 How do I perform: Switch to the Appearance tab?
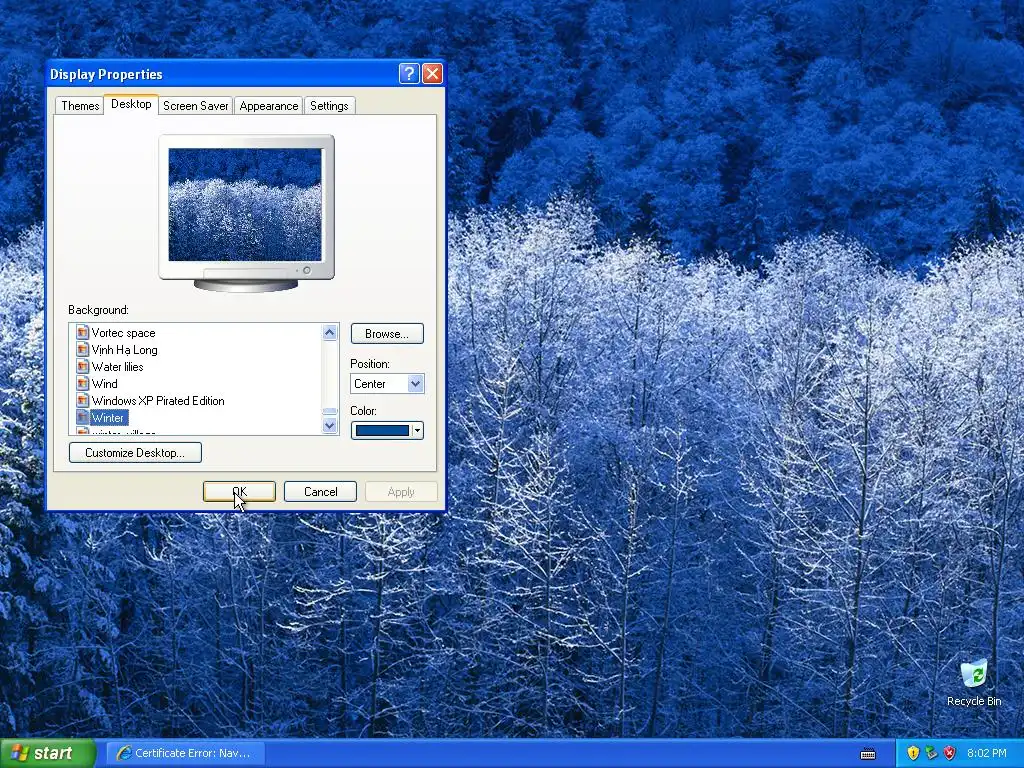click(268, 106)
